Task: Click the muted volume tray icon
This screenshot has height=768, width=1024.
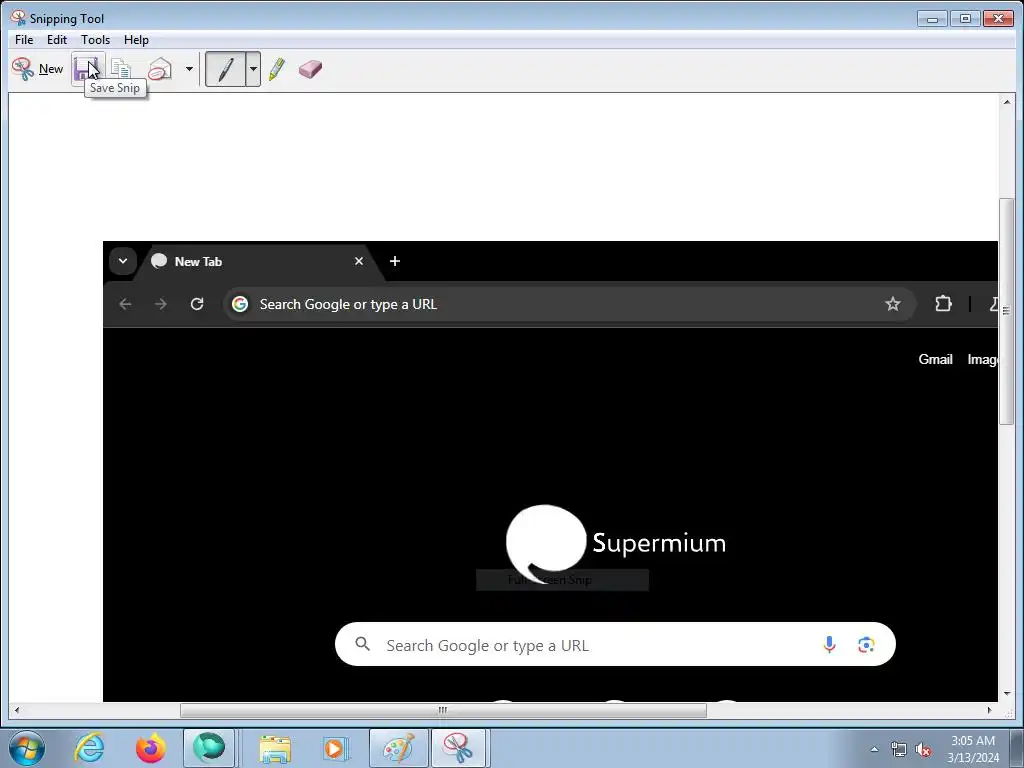Action: point(923,750)
